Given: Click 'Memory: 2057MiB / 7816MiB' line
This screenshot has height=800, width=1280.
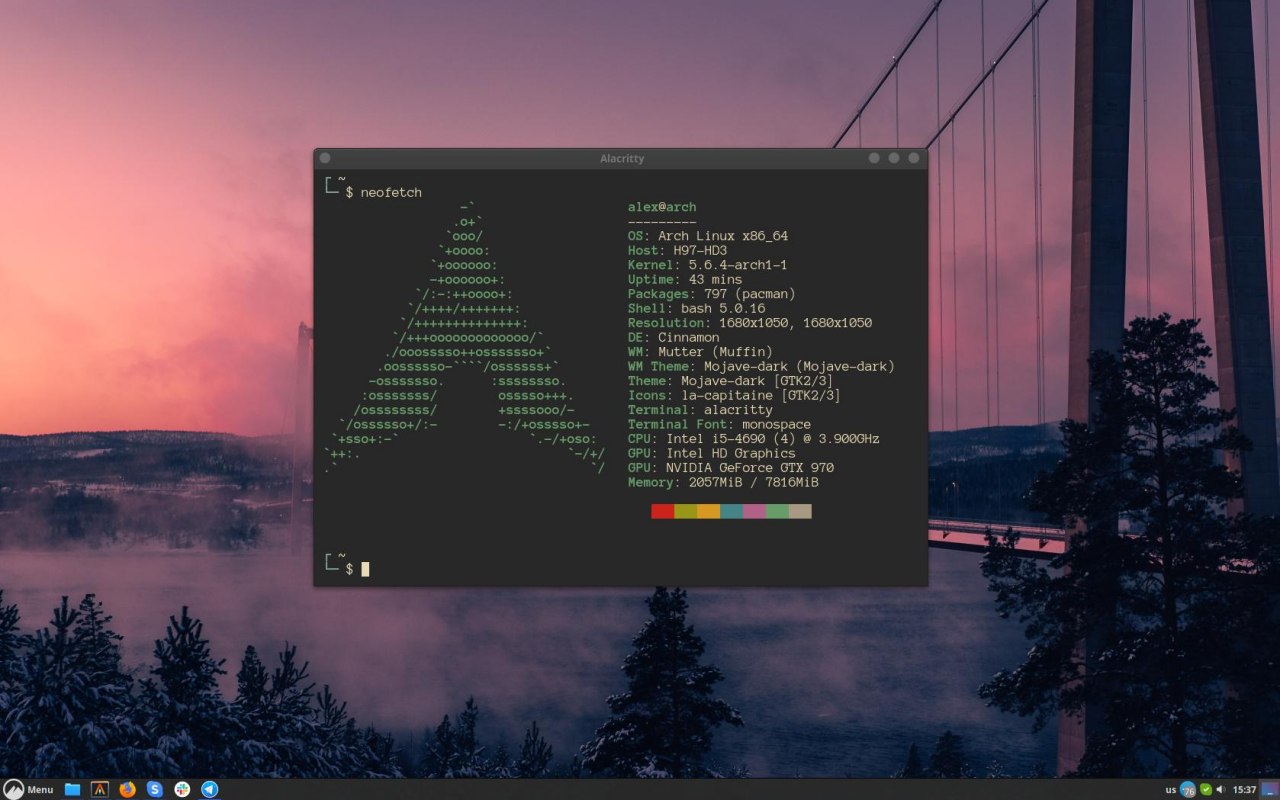Looking at the screenshot, I should [x=723, y=483].
